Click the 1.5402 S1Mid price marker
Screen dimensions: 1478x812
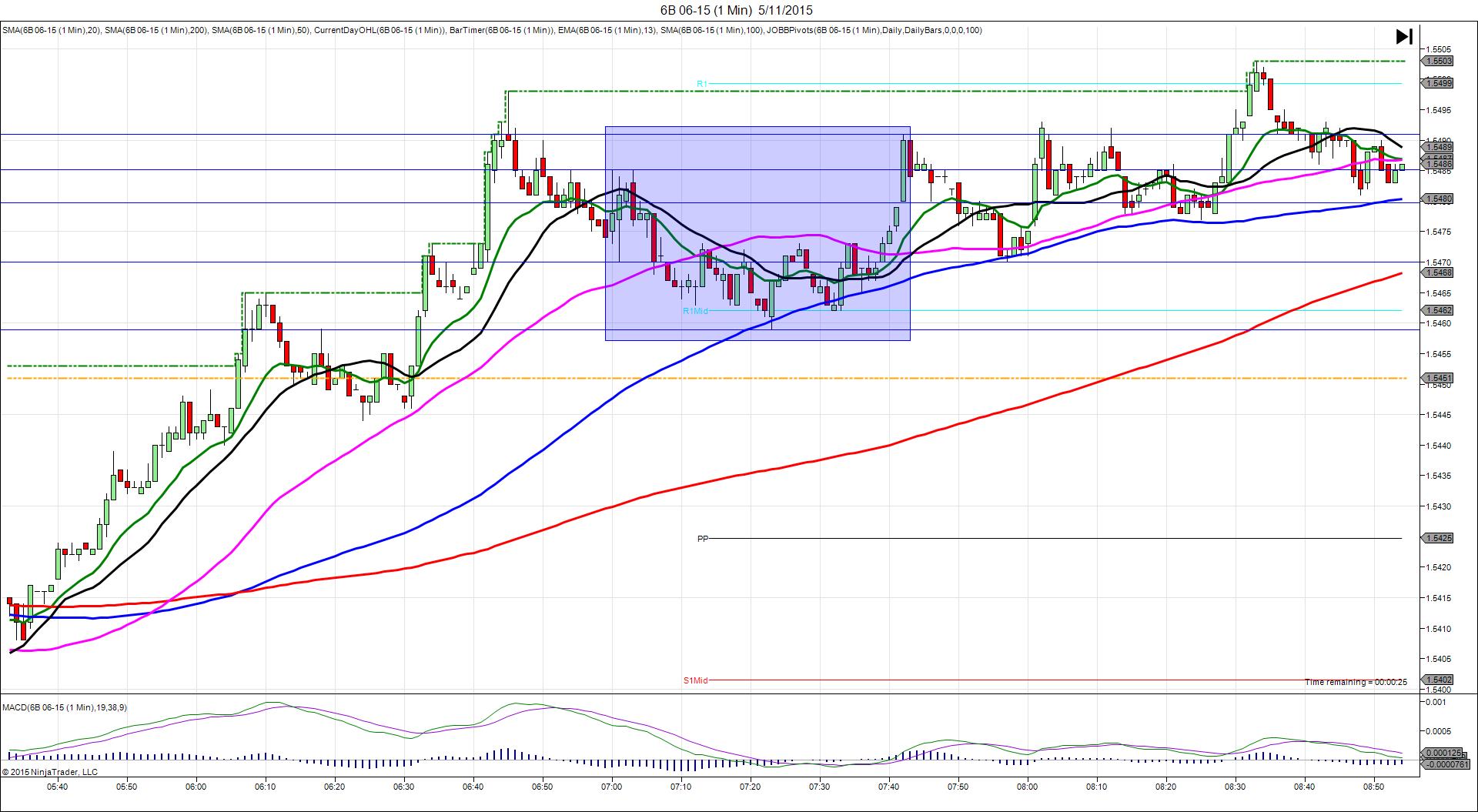tap(1438, 680)
